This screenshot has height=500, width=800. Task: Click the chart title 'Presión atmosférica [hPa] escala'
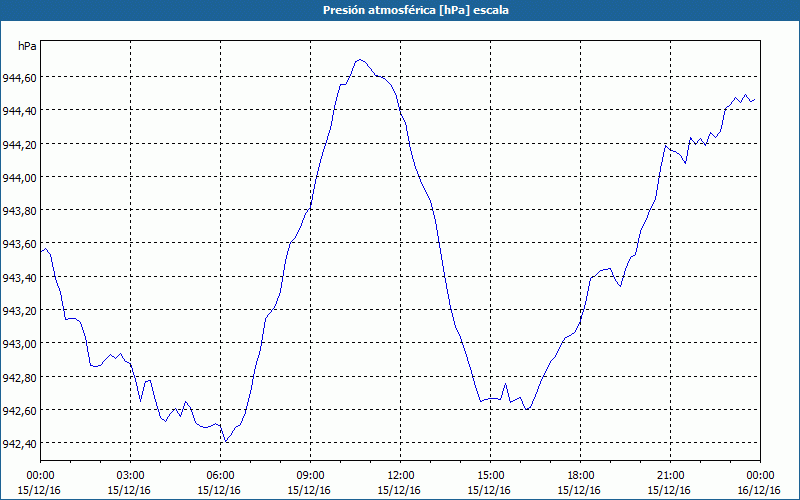click(x=416, y=10)
